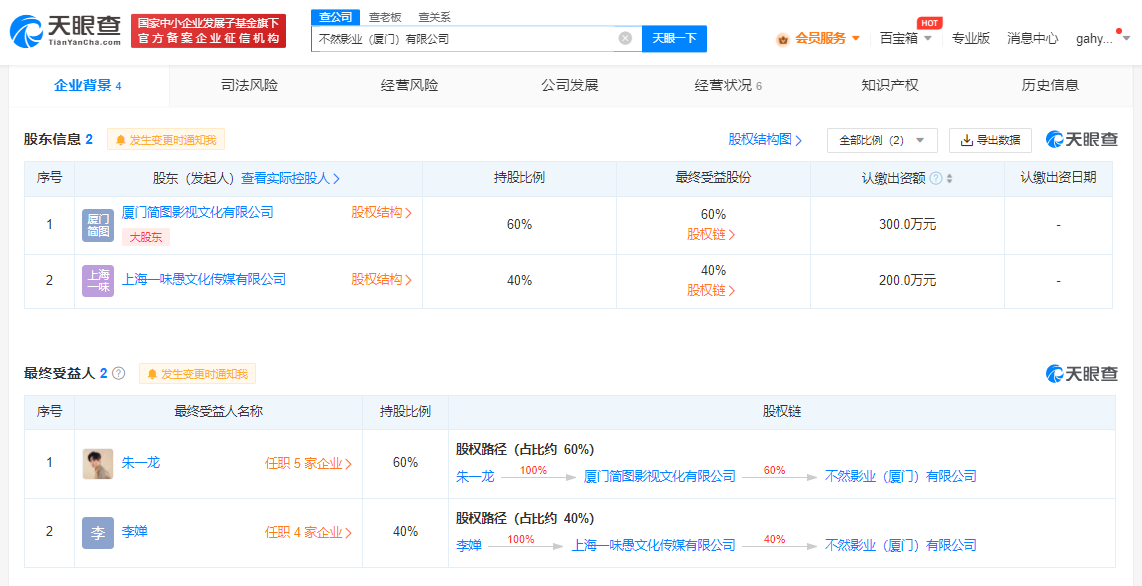Click 不然影业 link in the 40% equity path
This screenshot has height=586, width=1142.
tap(900, 545)
